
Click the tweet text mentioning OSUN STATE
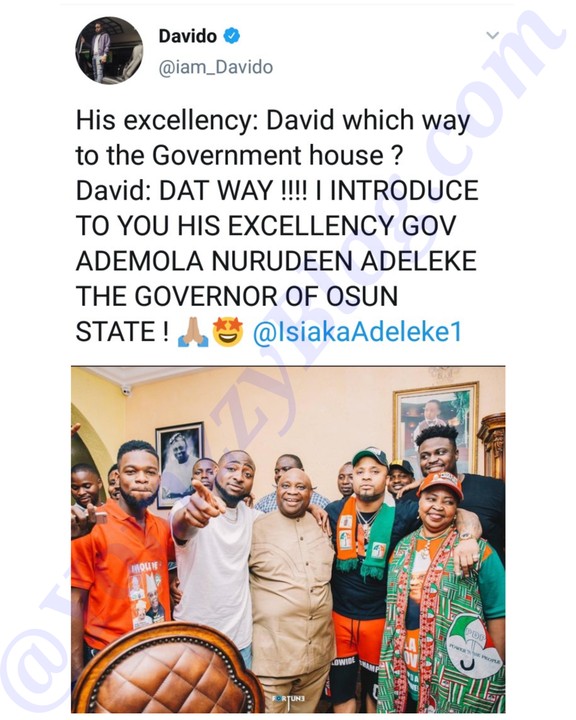click(277, 226)
